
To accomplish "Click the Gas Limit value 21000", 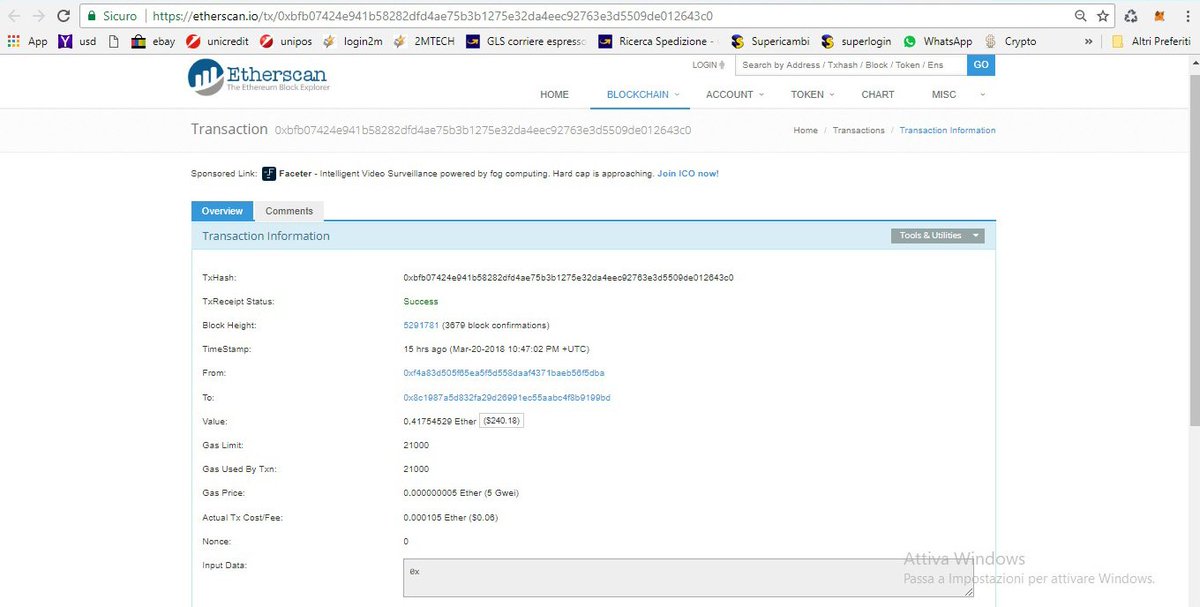I will point(416,446).
